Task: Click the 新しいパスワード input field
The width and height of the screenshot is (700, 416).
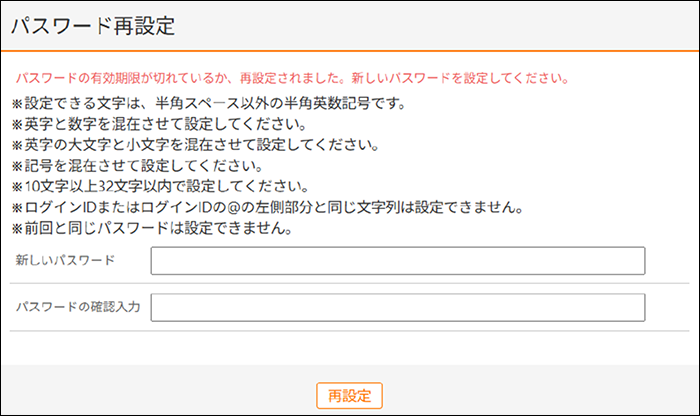Action: click(398, 261)
